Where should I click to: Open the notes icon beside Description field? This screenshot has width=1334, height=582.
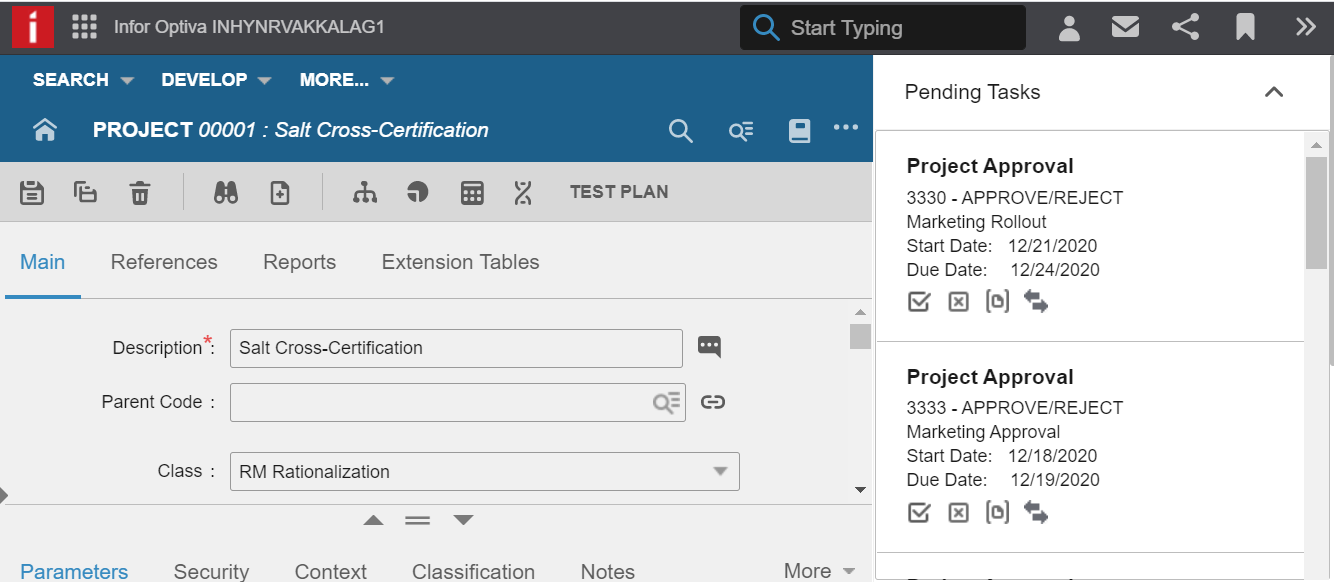[710, 346]
